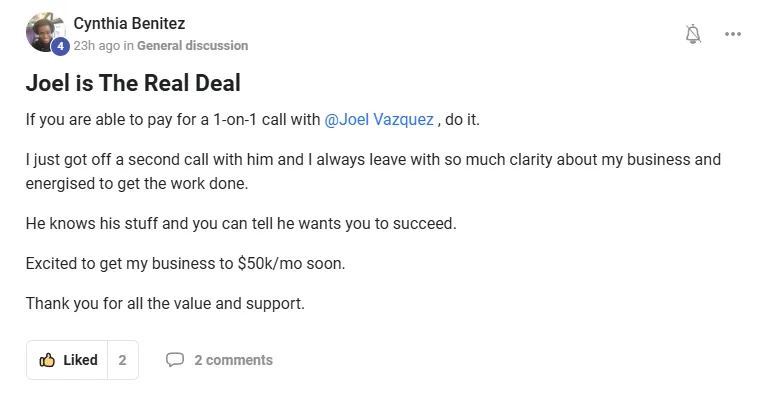
Task: Click the speech bubble comments icon
Action: pos(174,360)
